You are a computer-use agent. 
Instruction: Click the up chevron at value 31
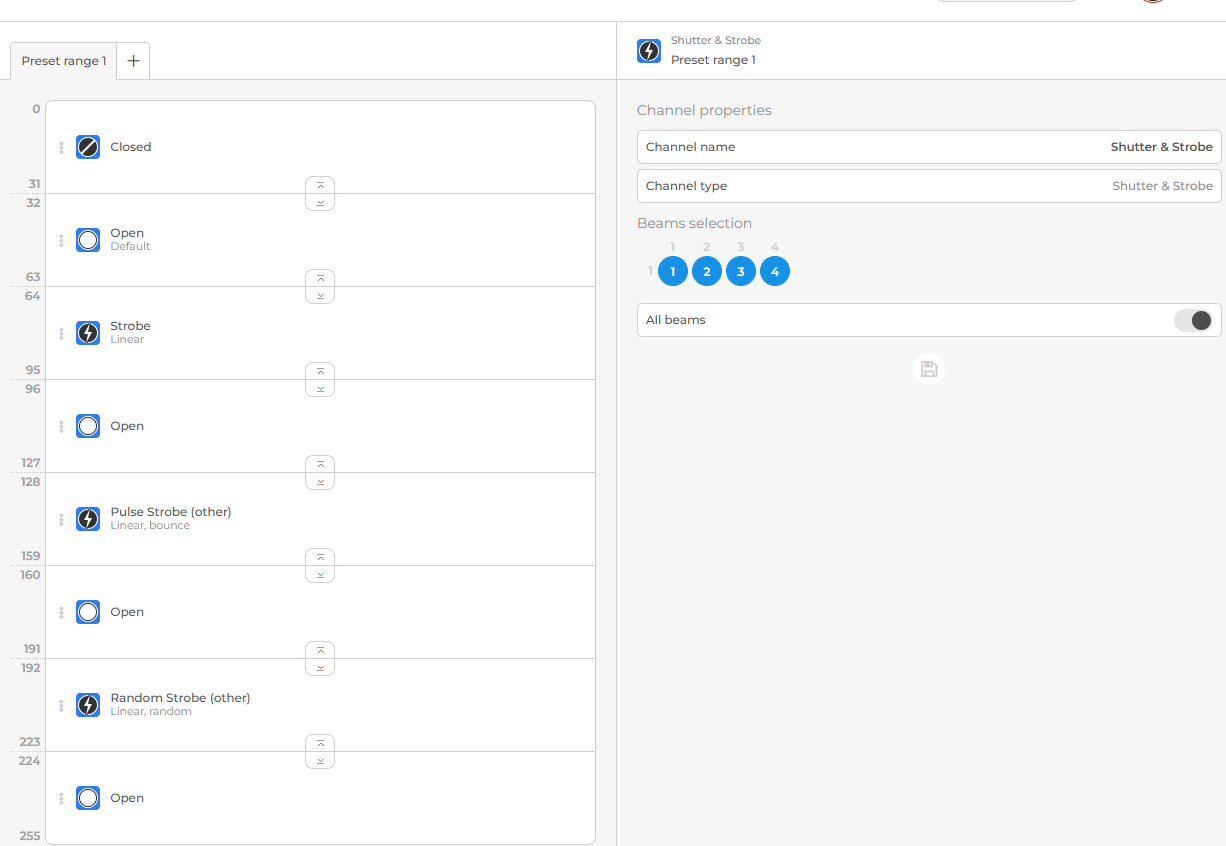coord(320,185)
